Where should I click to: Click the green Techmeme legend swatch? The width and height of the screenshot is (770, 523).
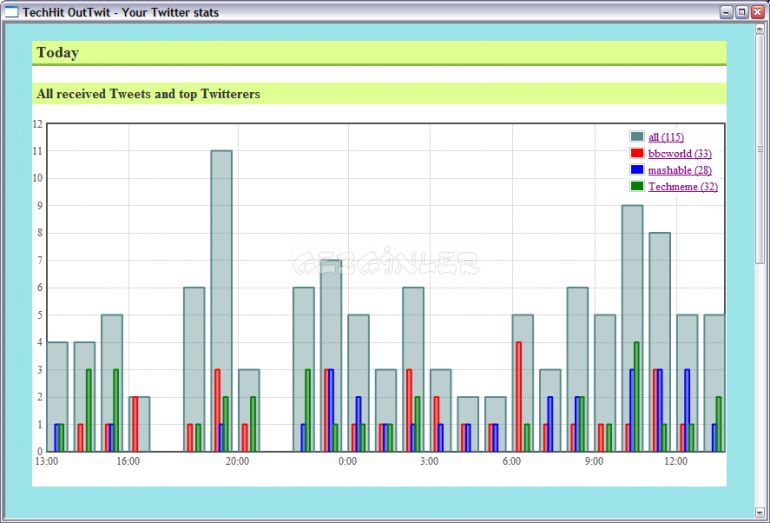coord(637,186)
